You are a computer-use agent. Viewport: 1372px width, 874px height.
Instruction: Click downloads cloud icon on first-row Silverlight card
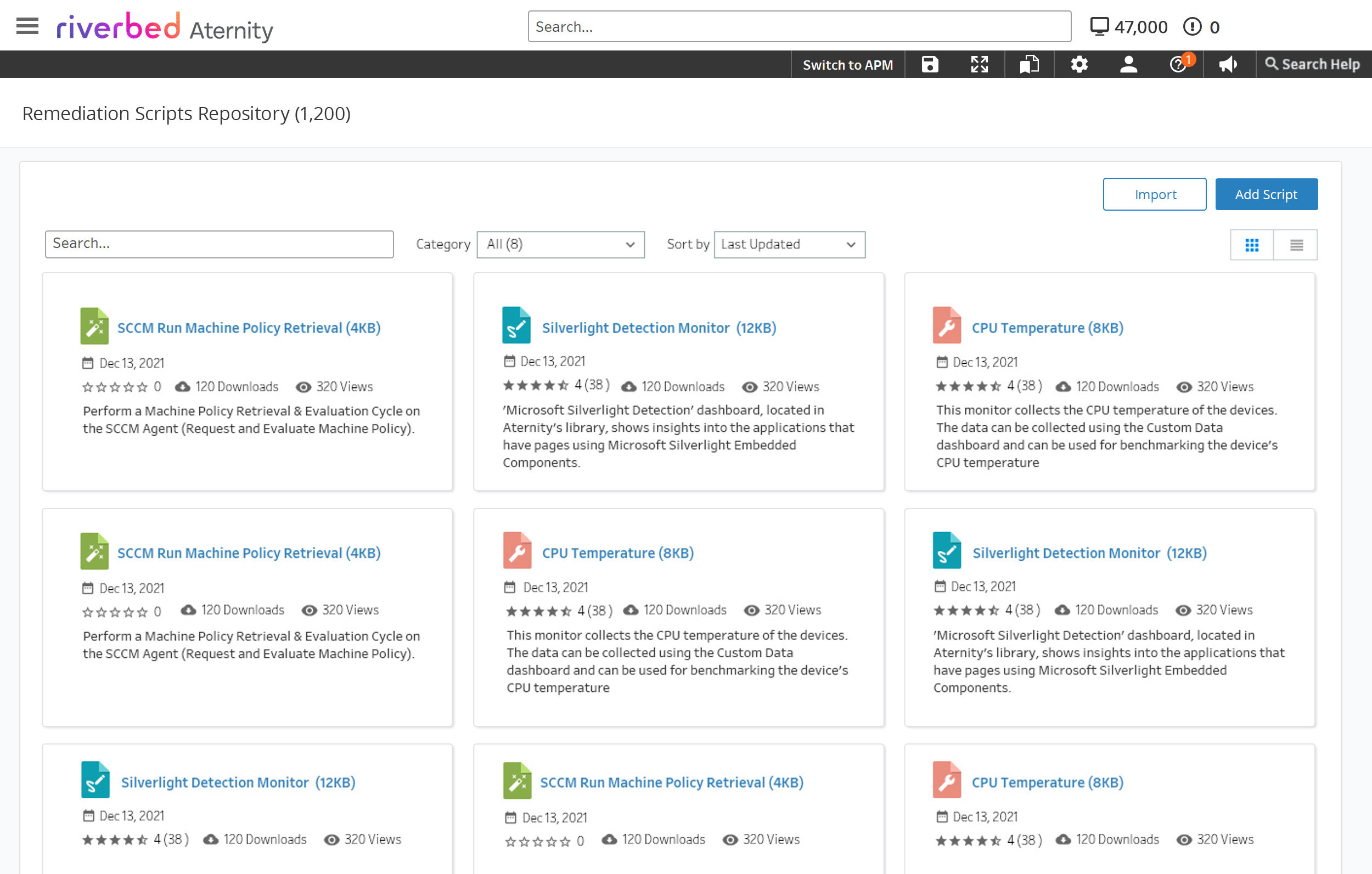click(x=628, y=387)
